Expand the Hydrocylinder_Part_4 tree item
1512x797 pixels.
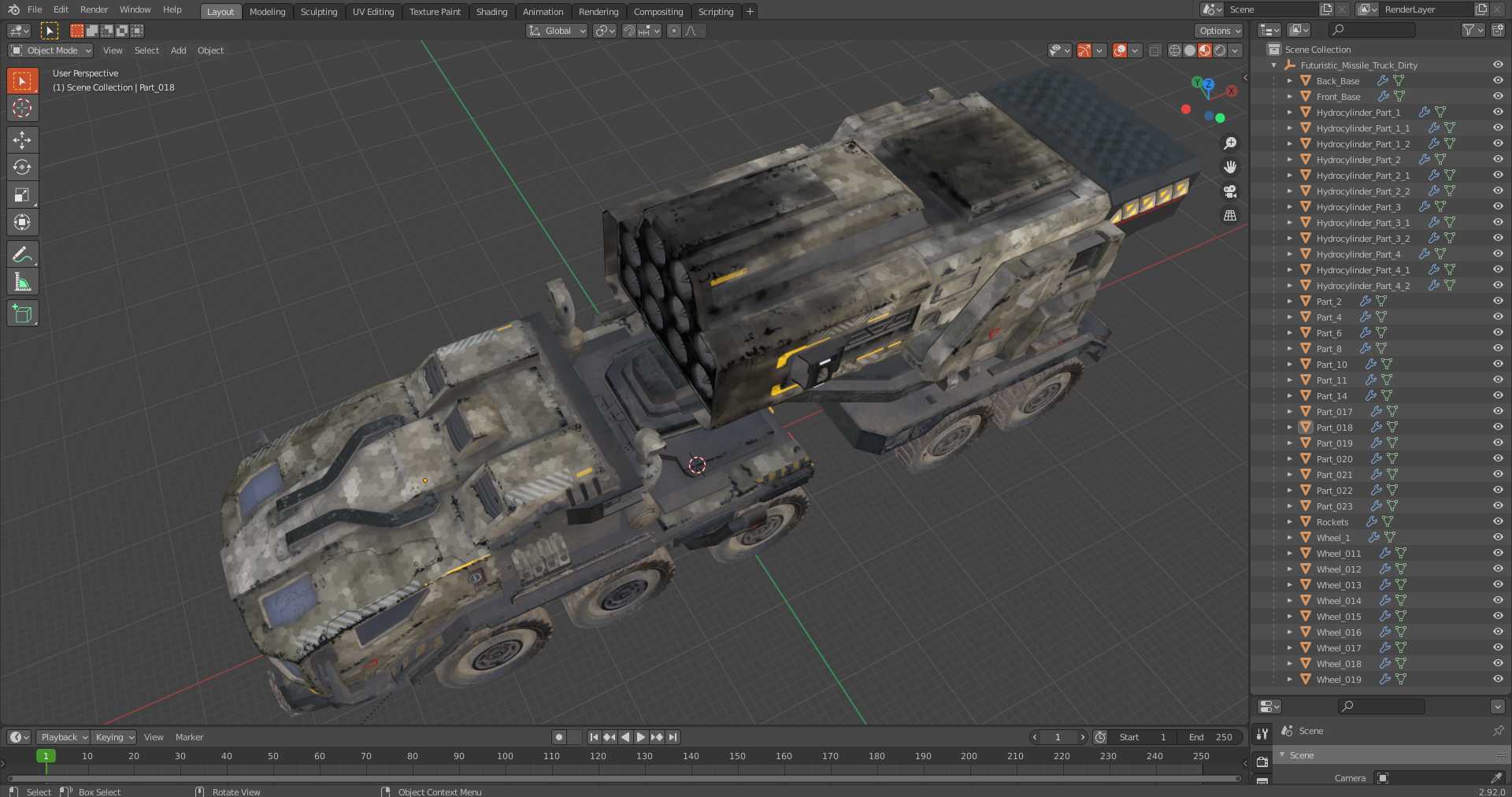(x=1290, y=254)
